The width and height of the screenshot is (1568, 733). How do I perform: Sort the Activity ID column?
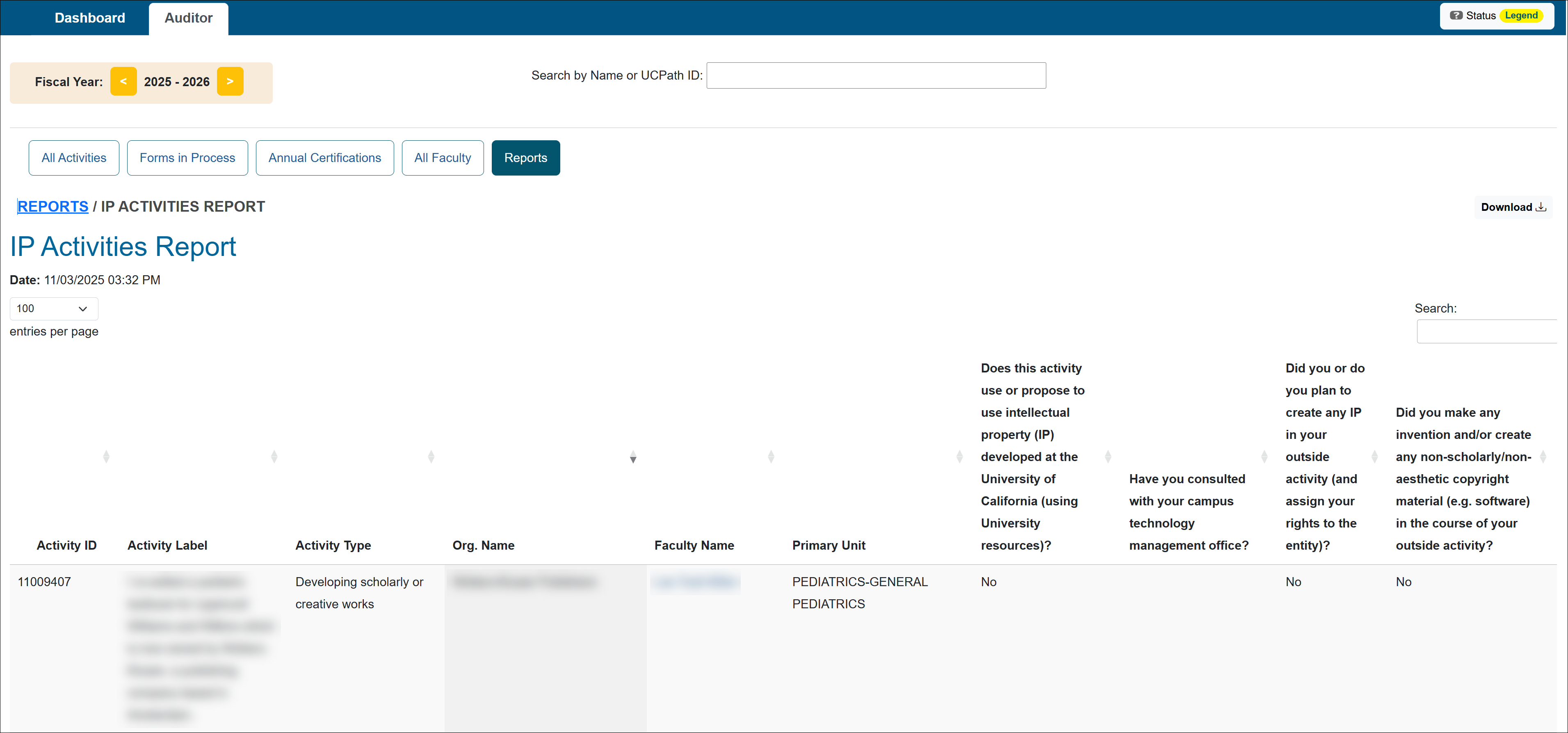tap(107, 456)
